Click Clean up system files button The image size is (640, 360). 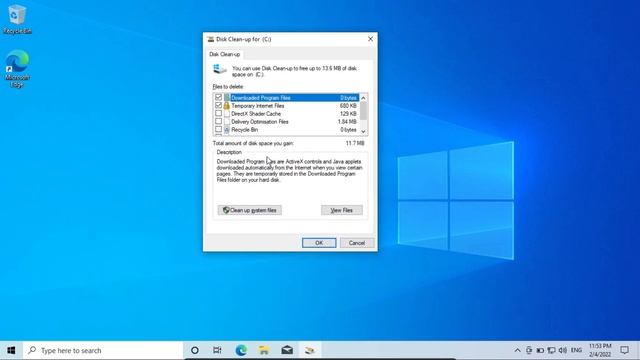249,210
